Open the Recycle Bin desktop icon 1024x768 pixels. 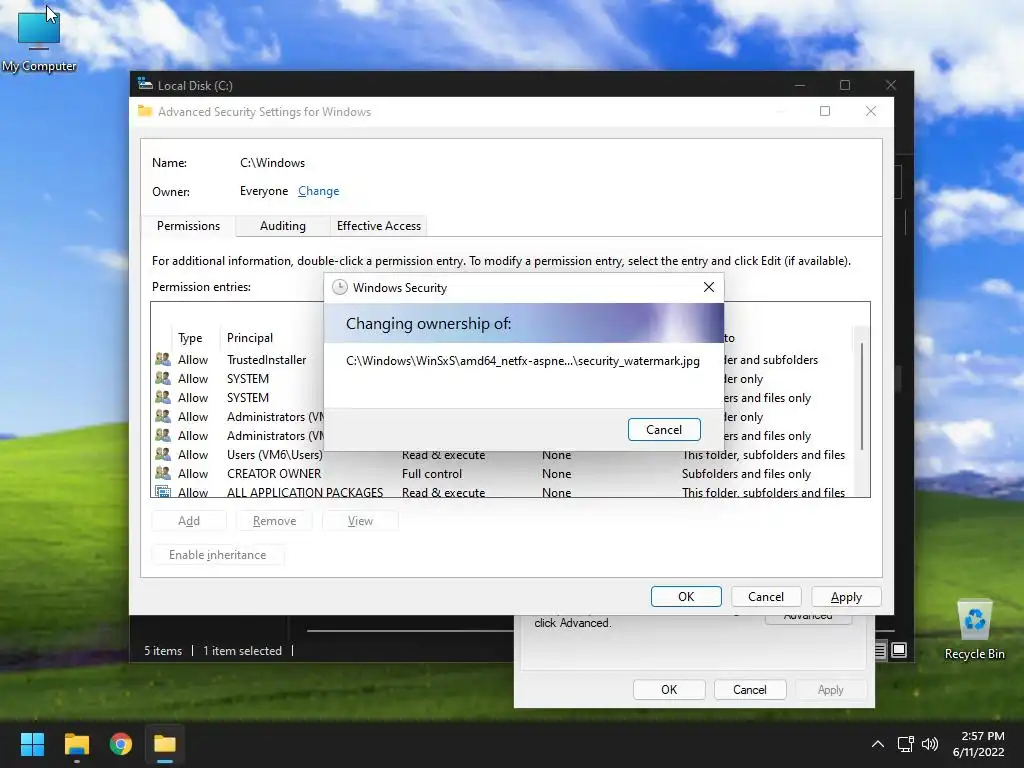tap(974, 630)
